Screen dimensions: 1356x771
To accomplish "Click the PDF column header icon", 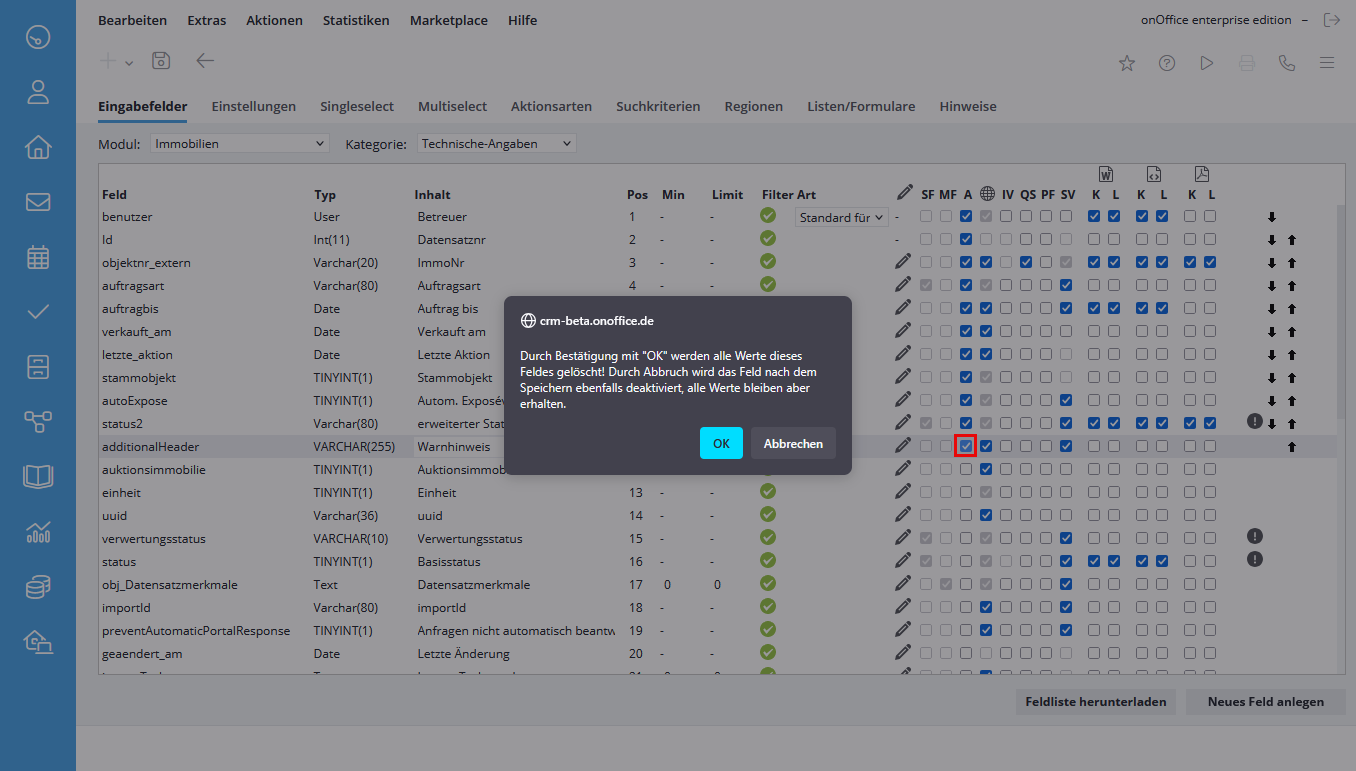I will pyautogui.click(x=1202, y=173).
